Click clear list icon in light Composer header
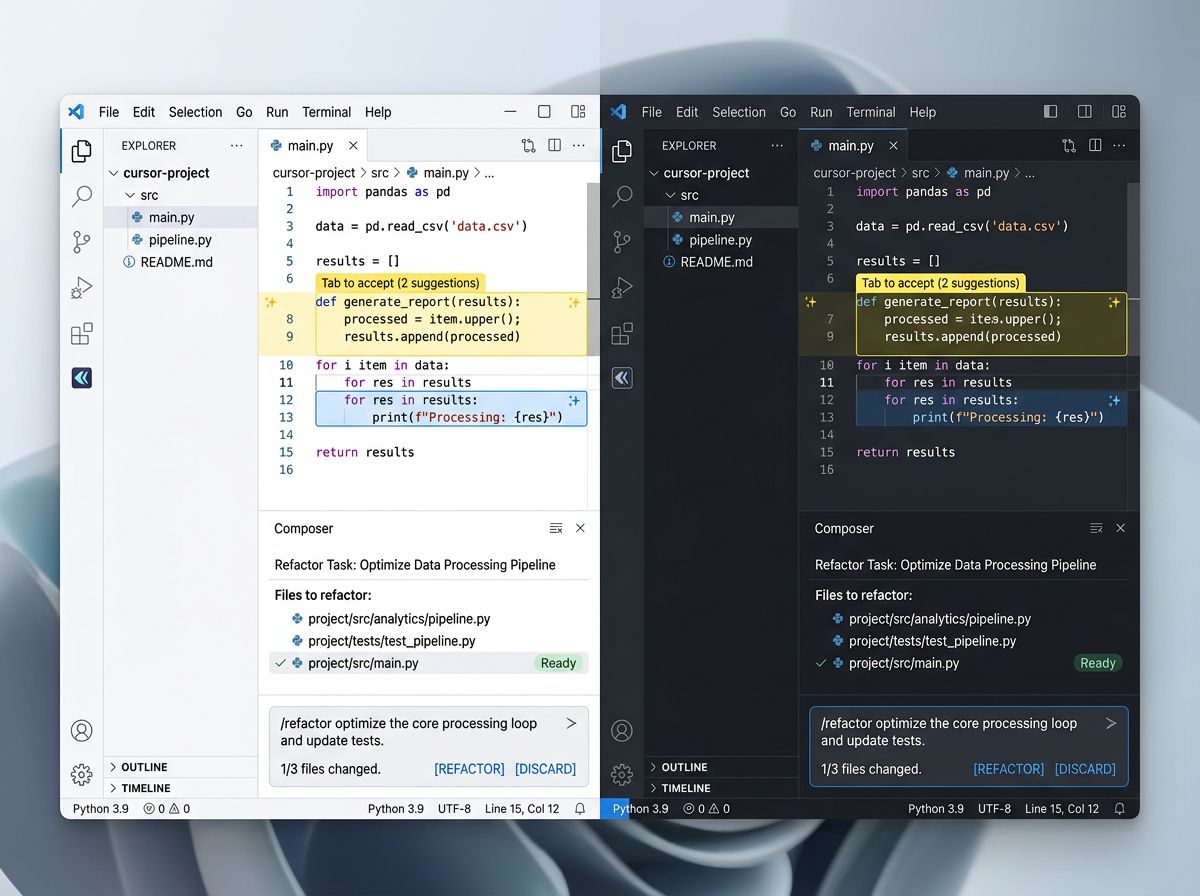This screenshot has width=1200, height=896. click(x=556, y=528)
